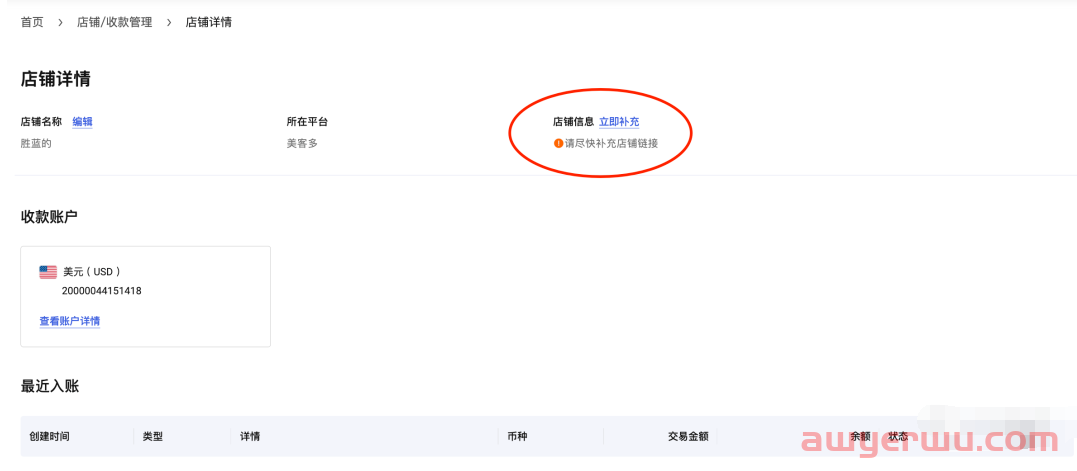Click 所在平台 field label
The image size is (1077, 471).
coord(307,122)
